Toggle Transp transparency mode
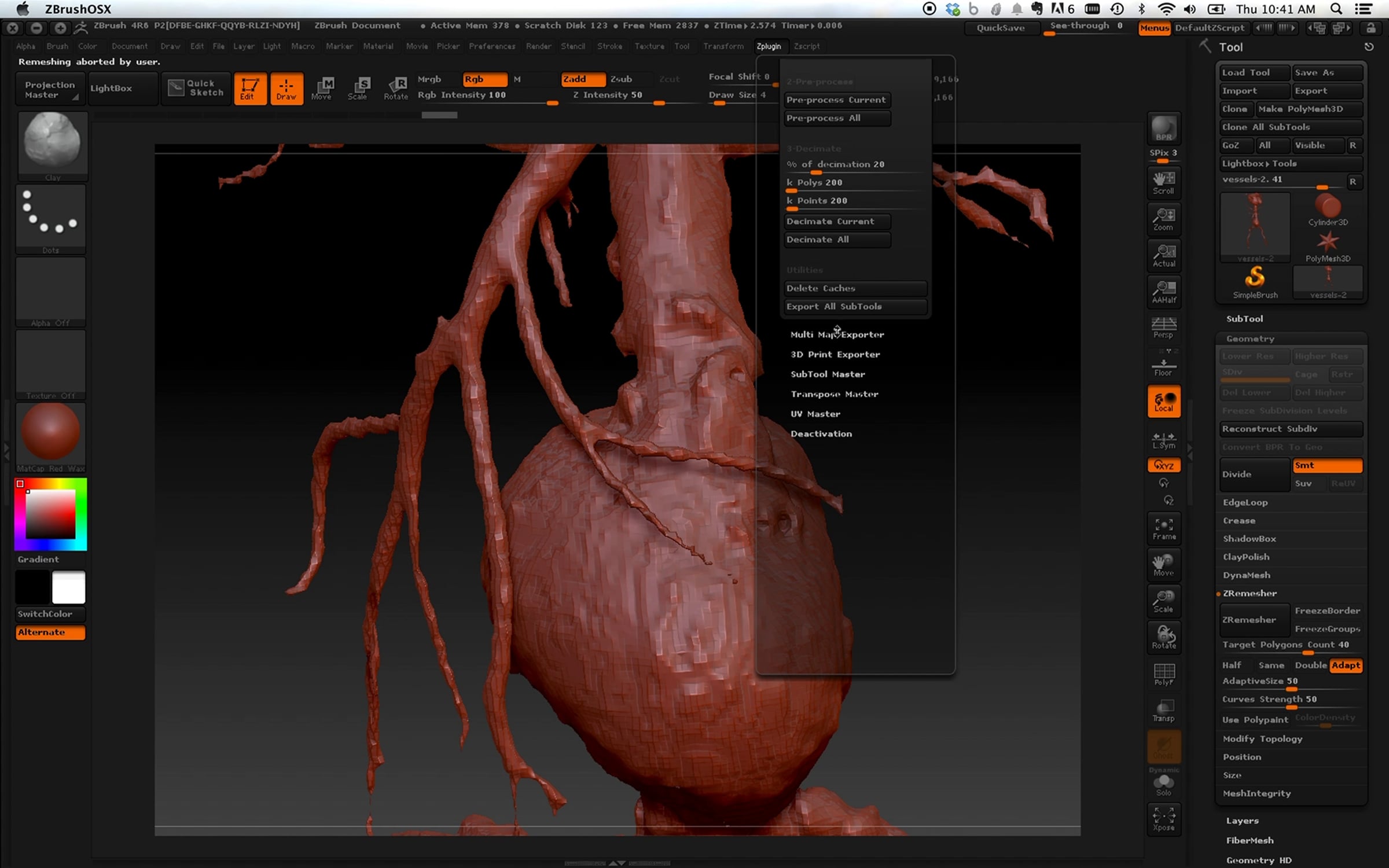1389x868 pixels. (1164, 711)
